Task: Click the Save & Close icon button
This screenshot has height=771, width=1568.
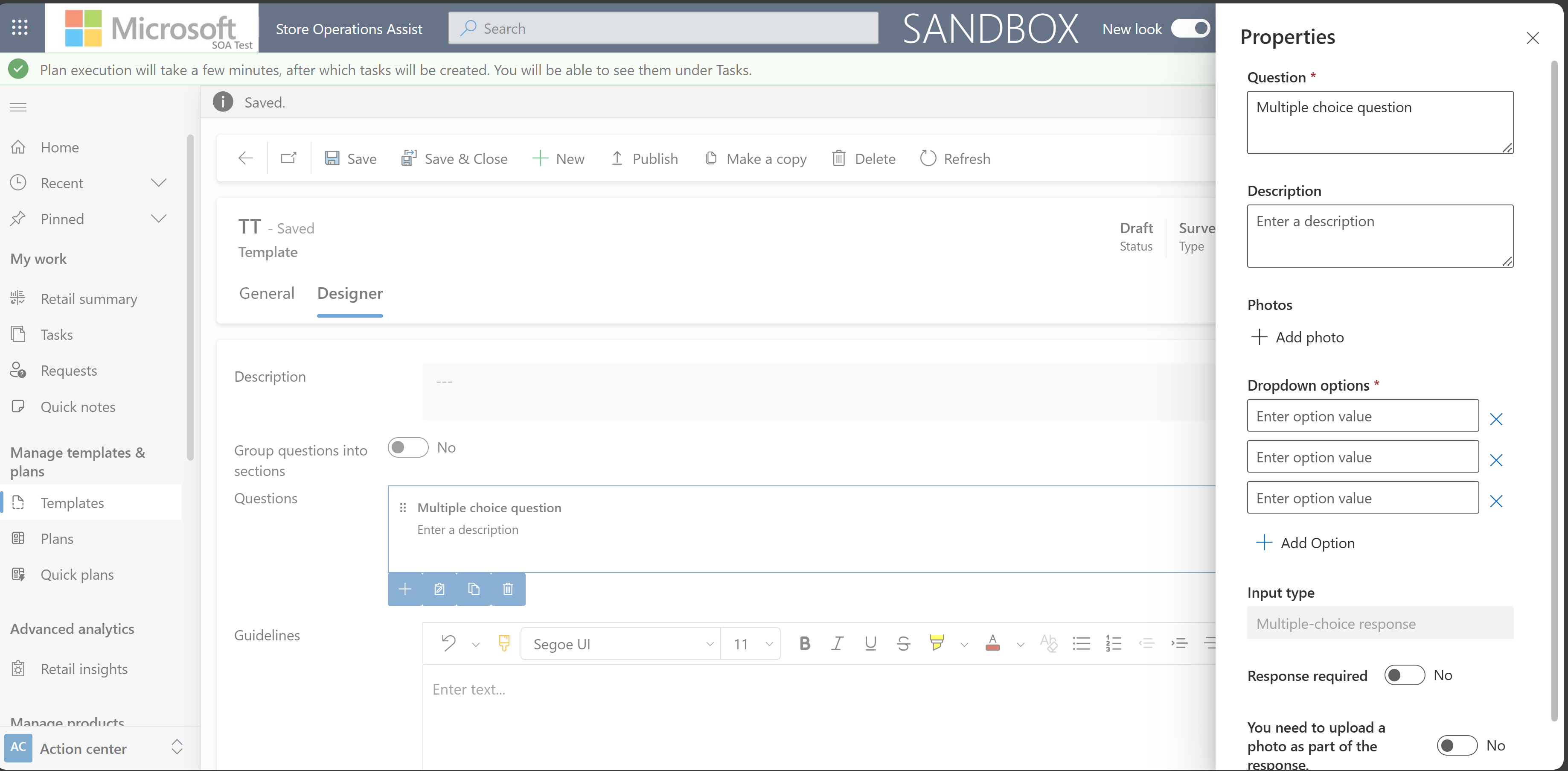Action: click(407, 158)
